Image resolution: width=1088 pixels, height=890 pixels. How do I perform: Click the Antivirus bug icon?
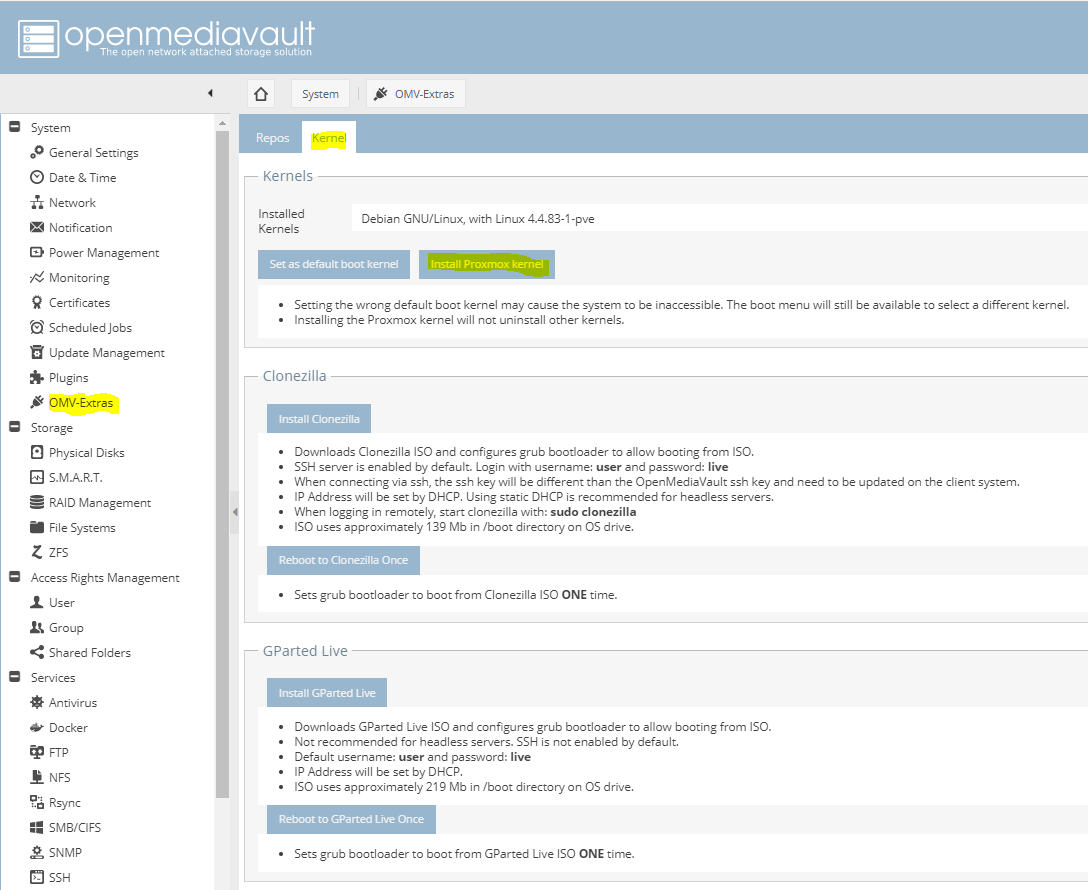coord(37,701)
